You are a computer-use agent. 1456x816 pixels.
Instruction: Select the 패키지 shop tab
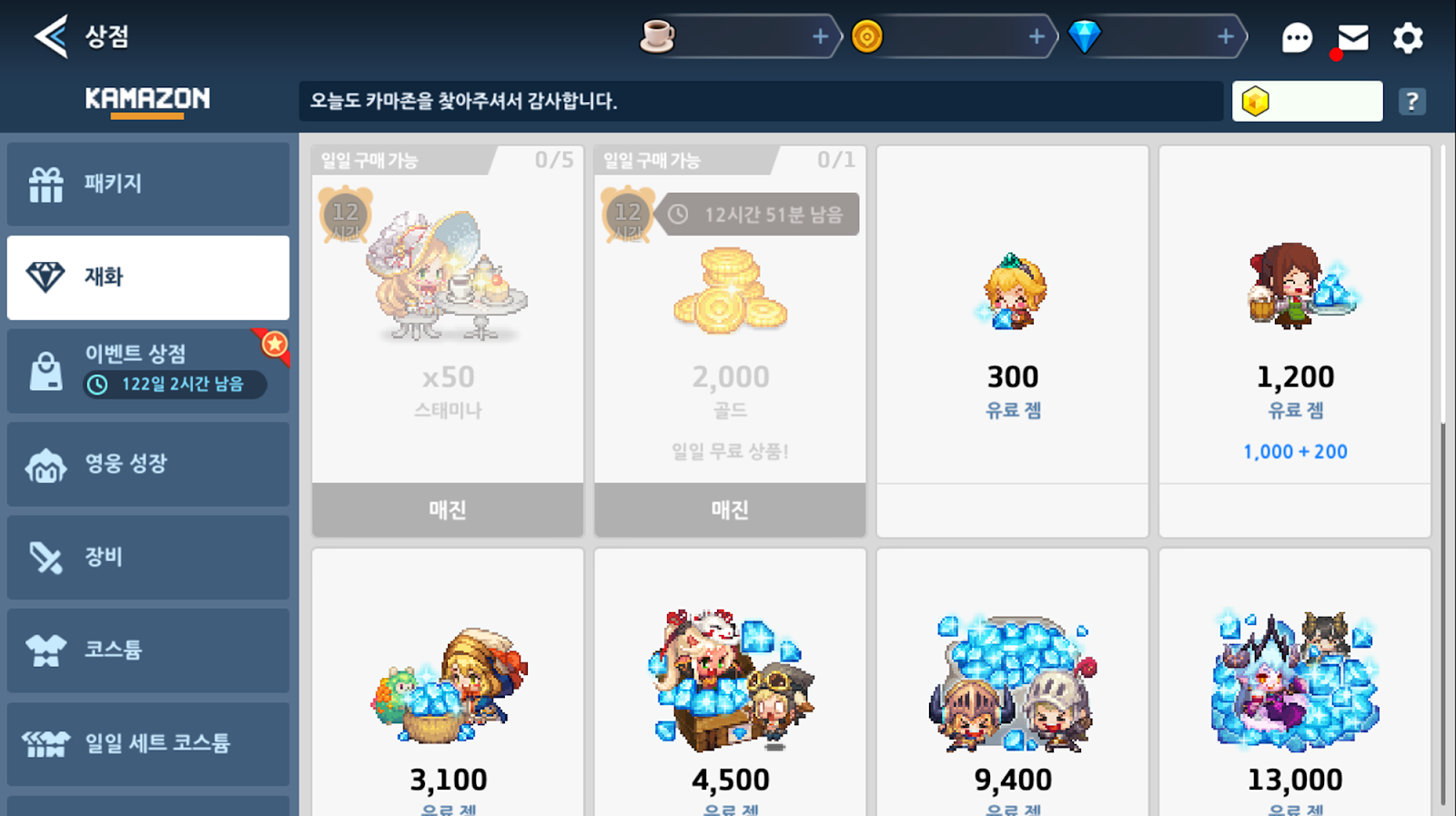pos(148,184)
